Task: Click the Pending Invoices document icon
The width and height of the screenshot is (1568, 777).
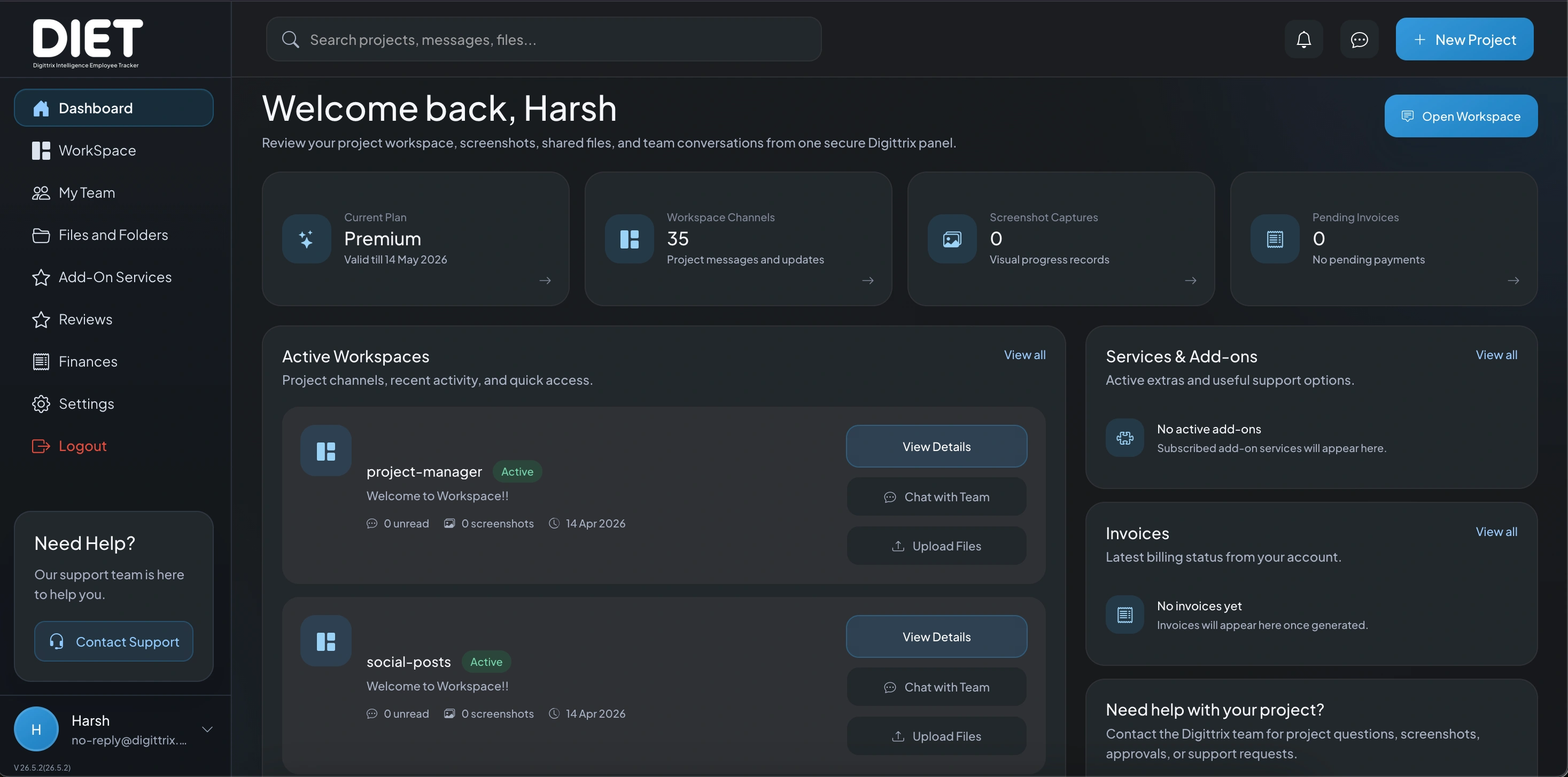Action: pyautogui.click(x=1275, y=238)
